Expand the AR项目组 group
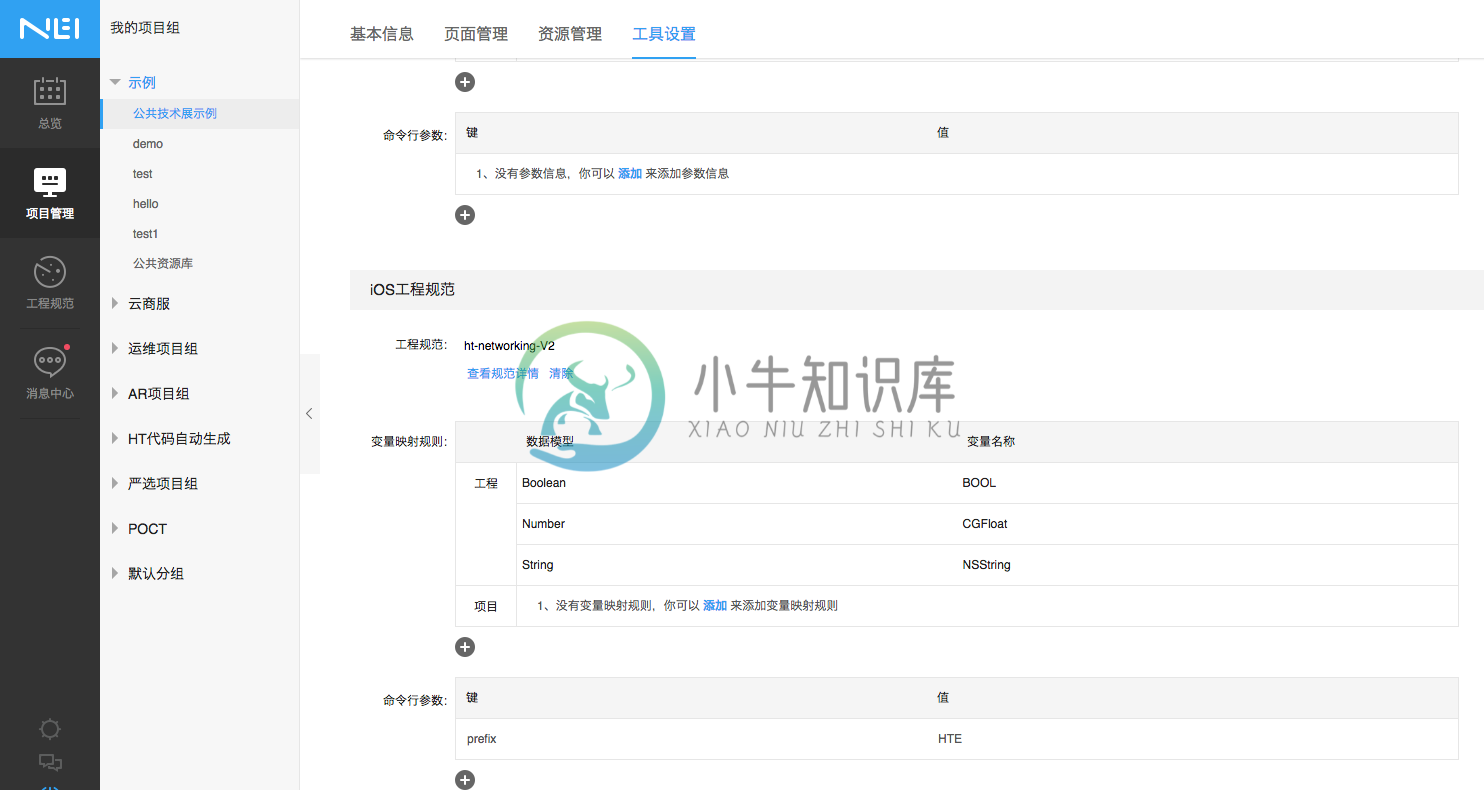Screen dimensions: 1484x790 pyautogui.click(x=115, y=394)
